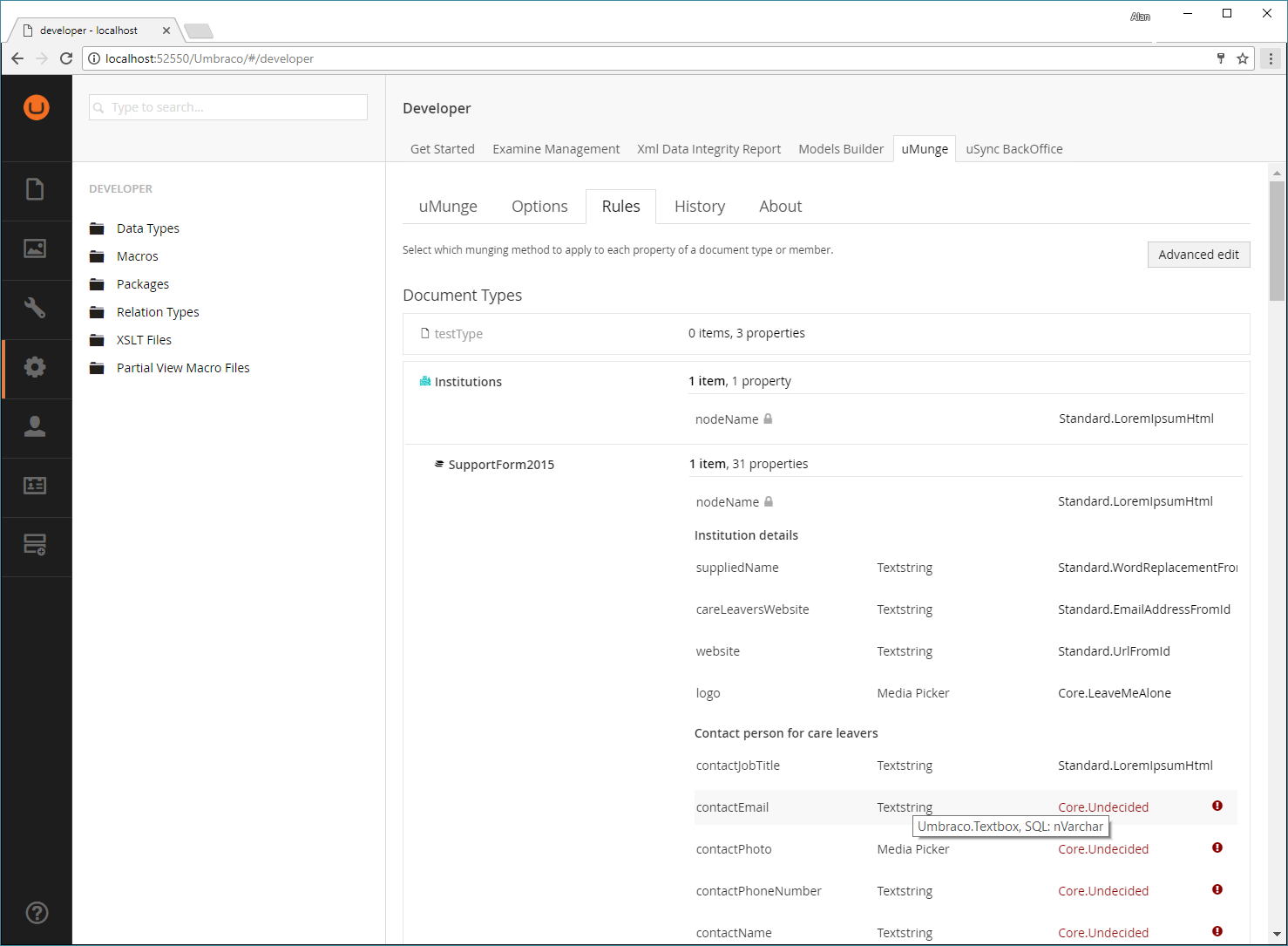The width and height of the screenshot is (1288, 946).
Task: Open the About sub-tab
Action: 780,207
